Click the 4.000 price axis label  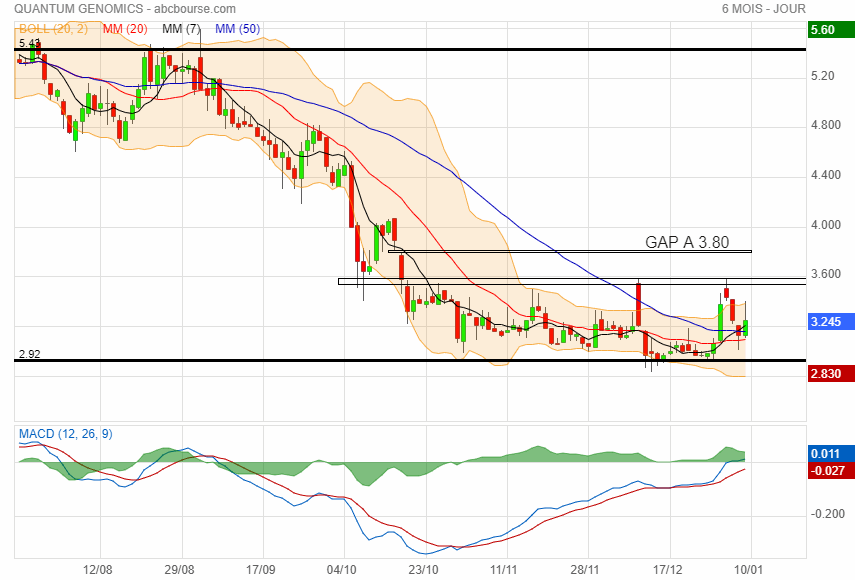826,225
